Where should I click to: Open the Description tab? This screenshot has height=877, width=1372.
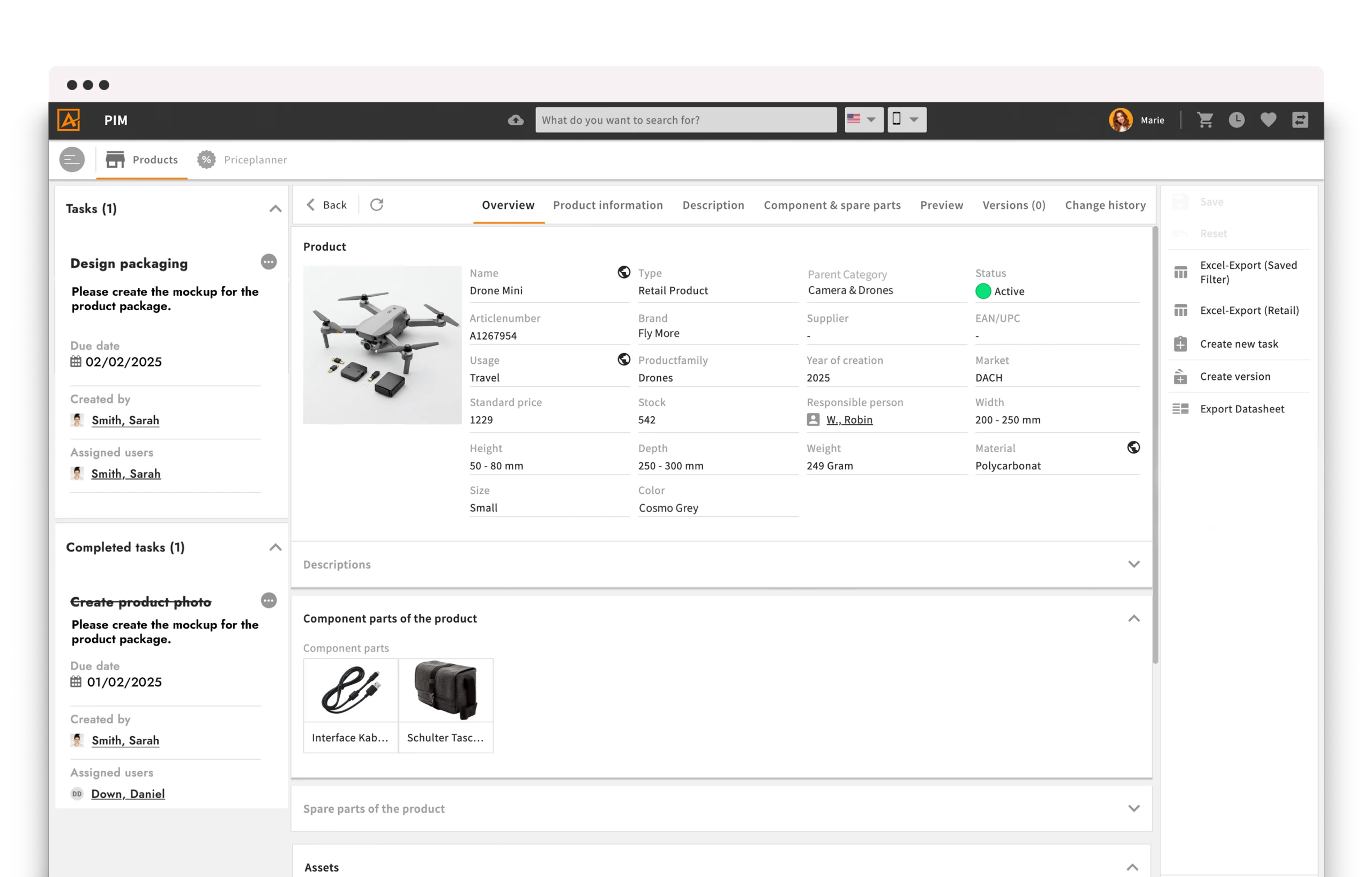[713, 205]
